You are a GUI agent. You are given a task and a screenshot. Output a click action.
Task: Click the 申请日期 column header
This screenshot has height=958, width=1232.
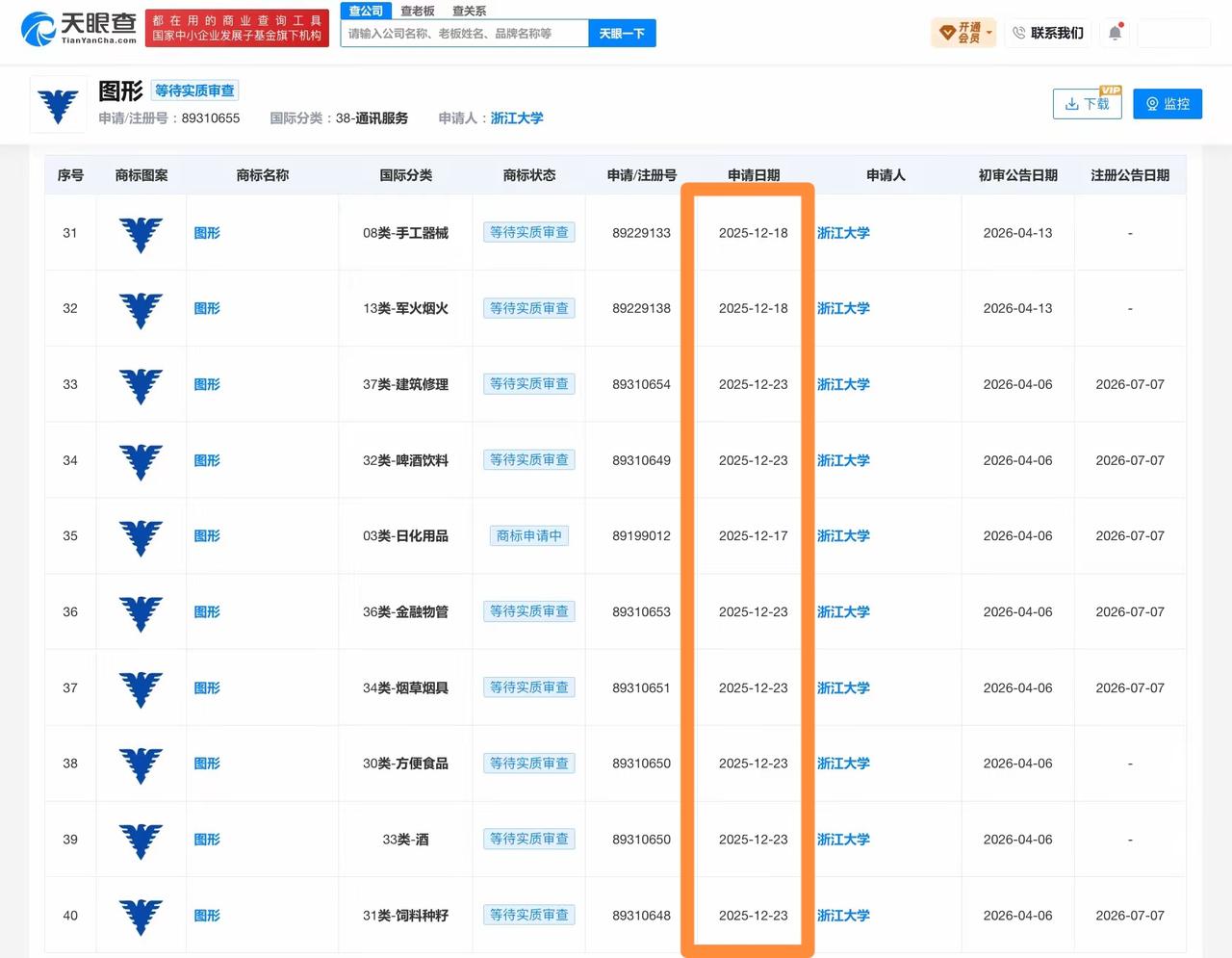tap(754, 175)
